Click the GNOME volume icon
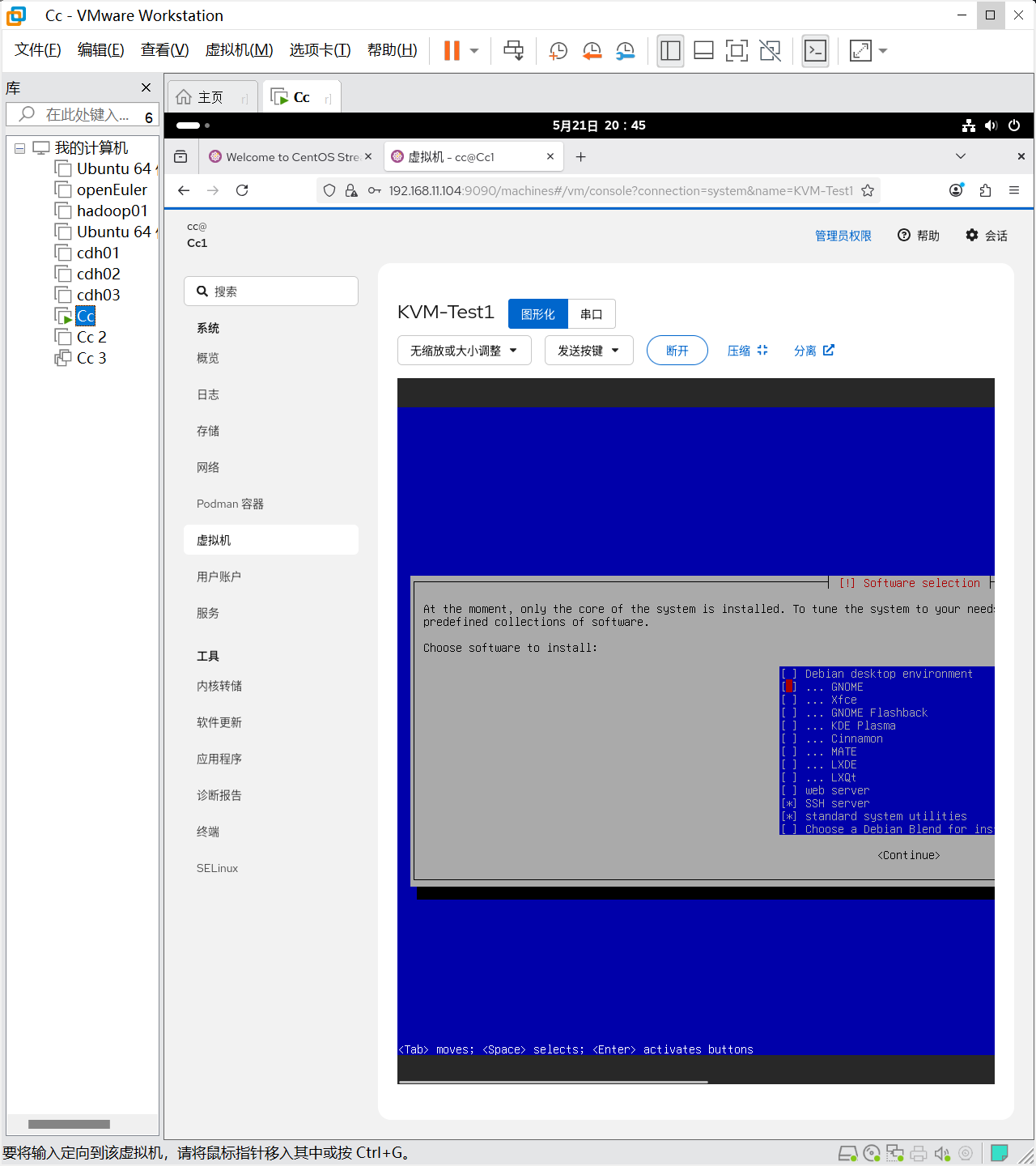This screenshot has height=1166, width=1036. click(x=991, y=126)
